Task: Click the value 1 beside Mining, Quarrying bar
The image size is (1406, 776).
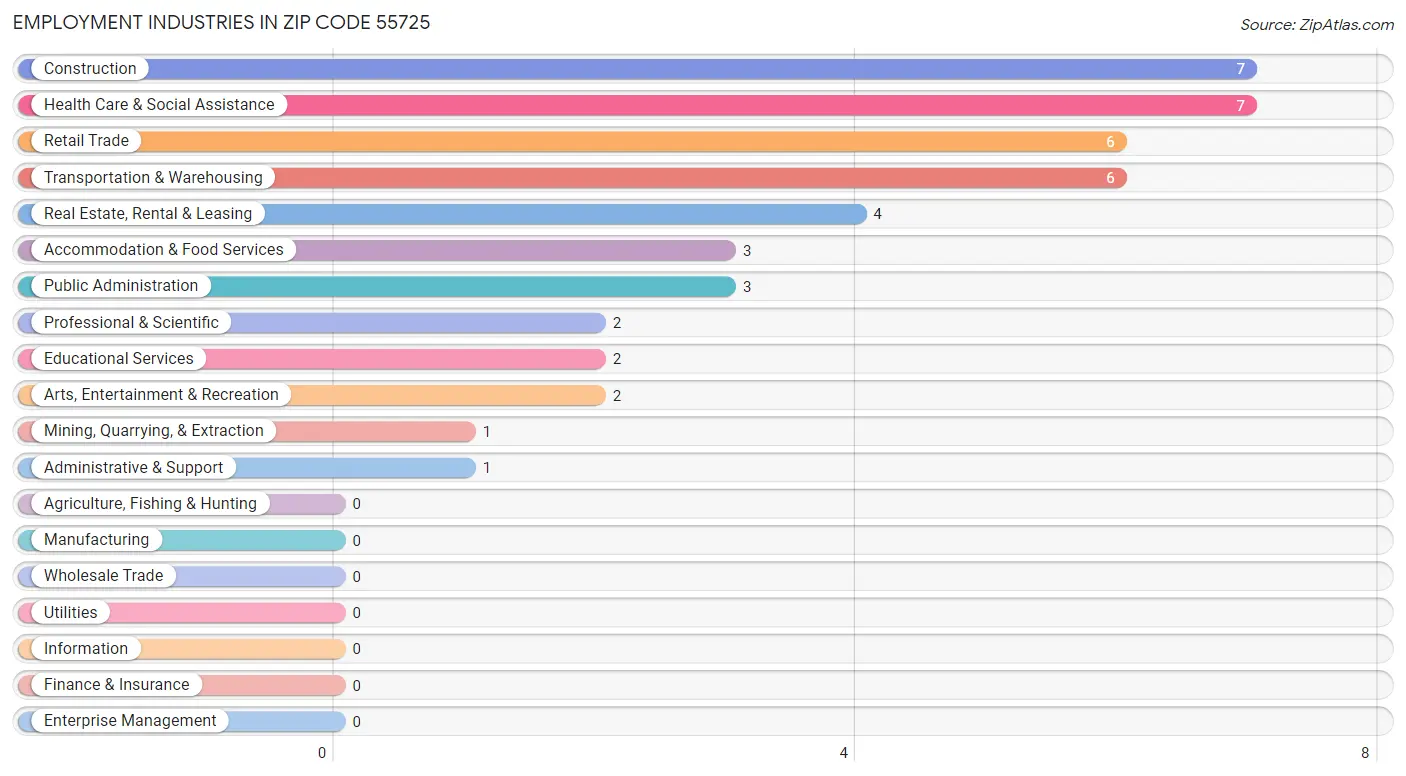Action: tap(487, 432)
